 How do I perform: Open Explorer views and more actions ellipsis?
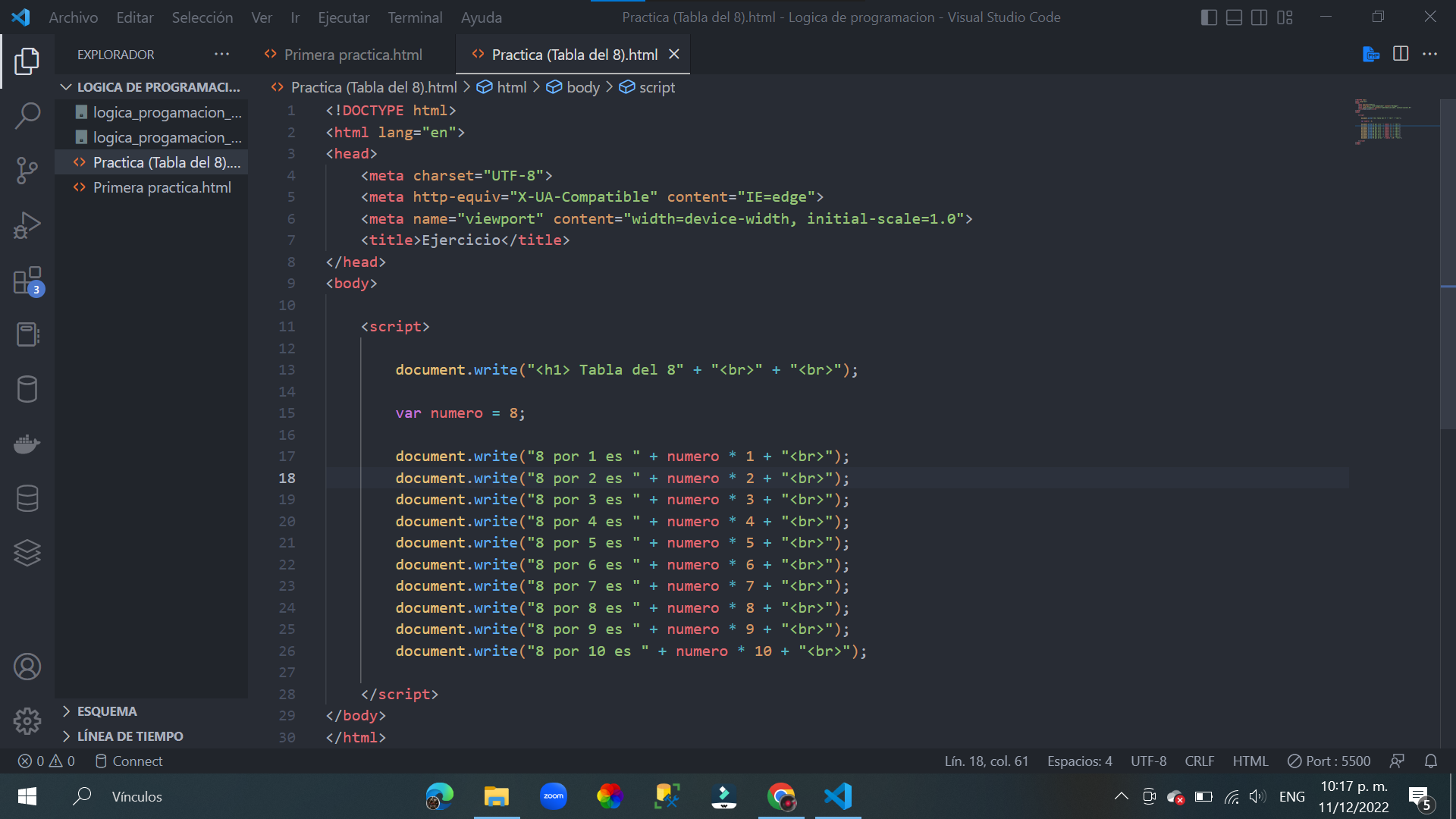pyautogui.click(x=221, y=54)
